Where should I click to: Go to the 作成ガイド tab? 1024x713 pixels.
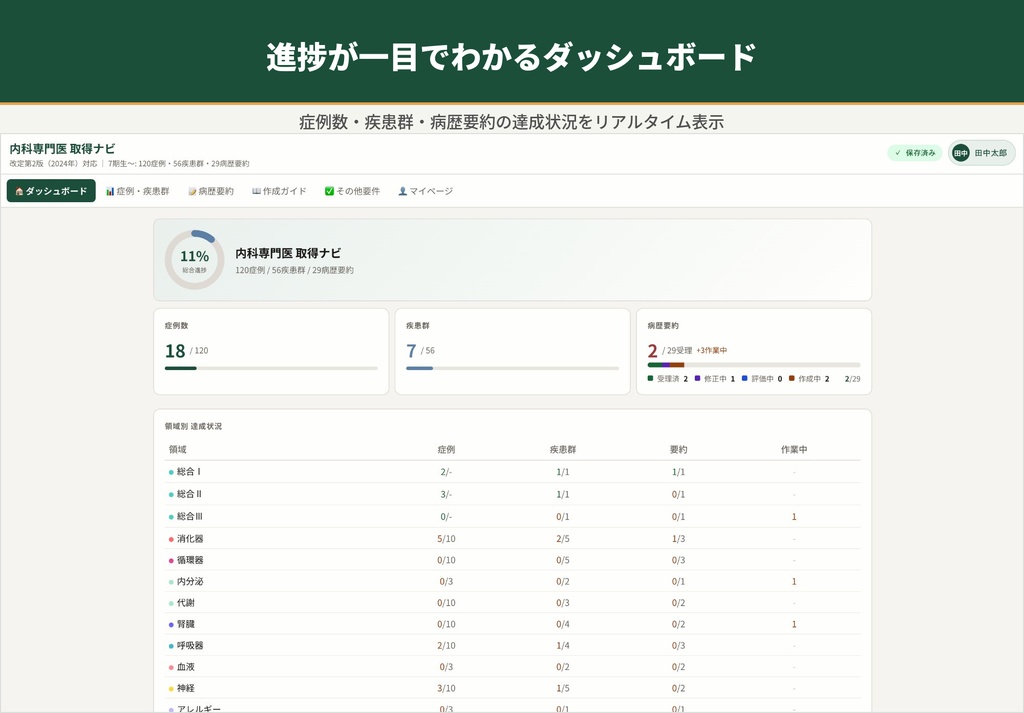[x=279, y=191]
